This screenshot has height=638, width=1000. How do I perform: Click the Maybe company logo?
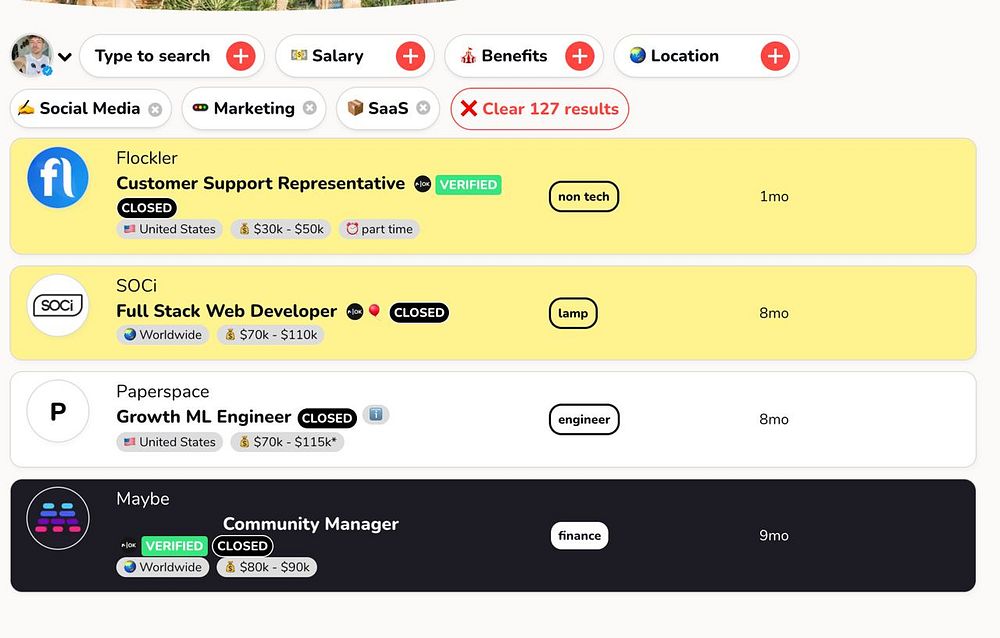point(58,518)
